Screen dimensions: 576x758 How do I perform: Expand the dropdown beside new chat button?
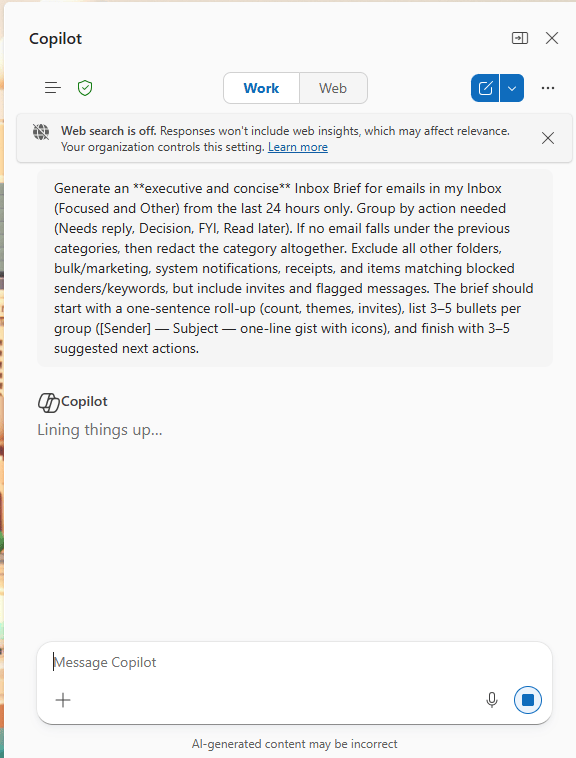pyautogui.click(x=512, y=88)
